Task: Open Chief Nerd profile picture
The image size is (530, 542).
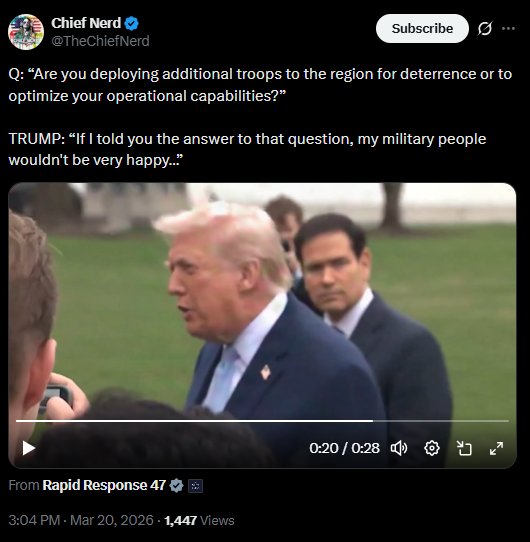Action: [26, 32]
